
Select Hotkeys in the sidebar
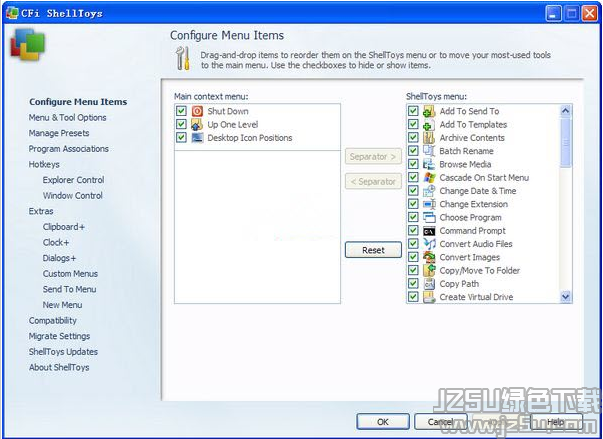(x=44, y=165)
